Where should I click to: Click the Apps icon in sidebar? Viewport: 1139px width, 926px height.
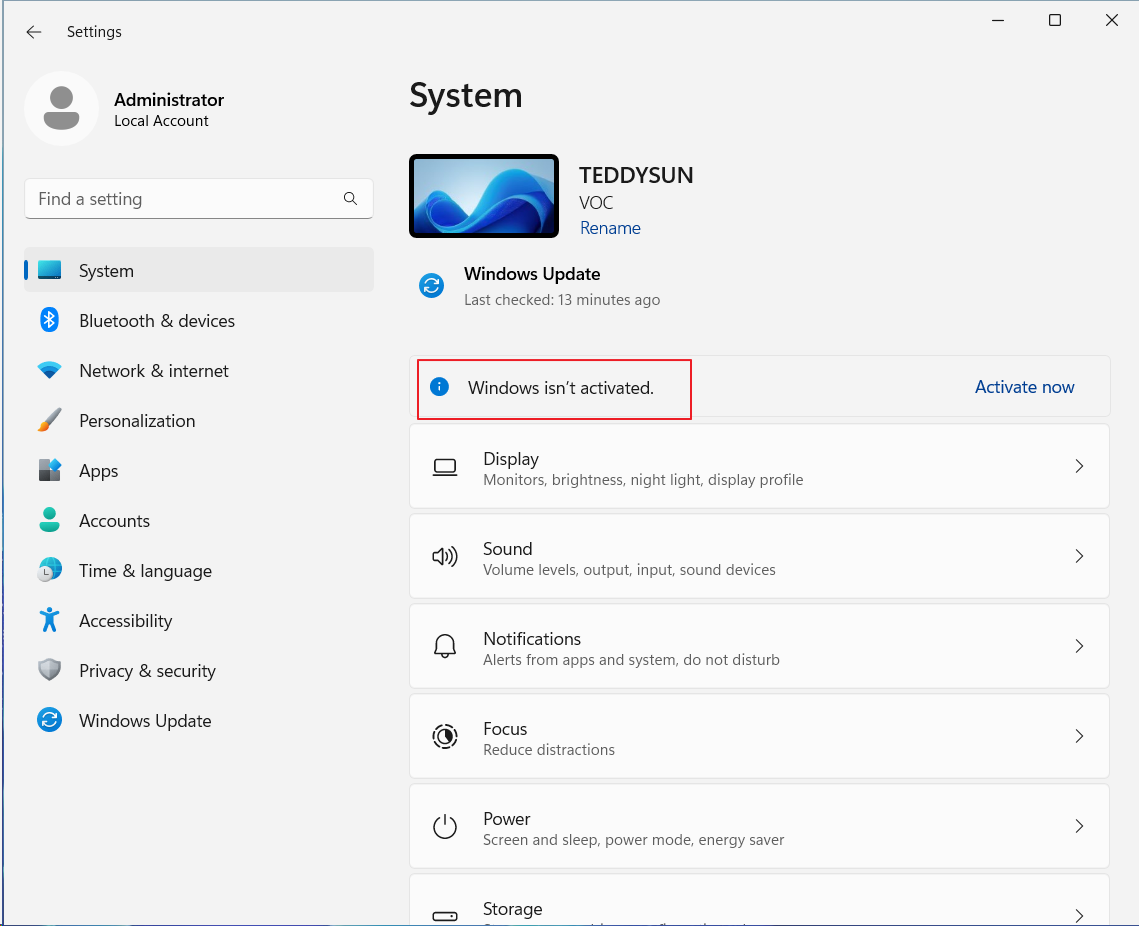coord(49,471)
